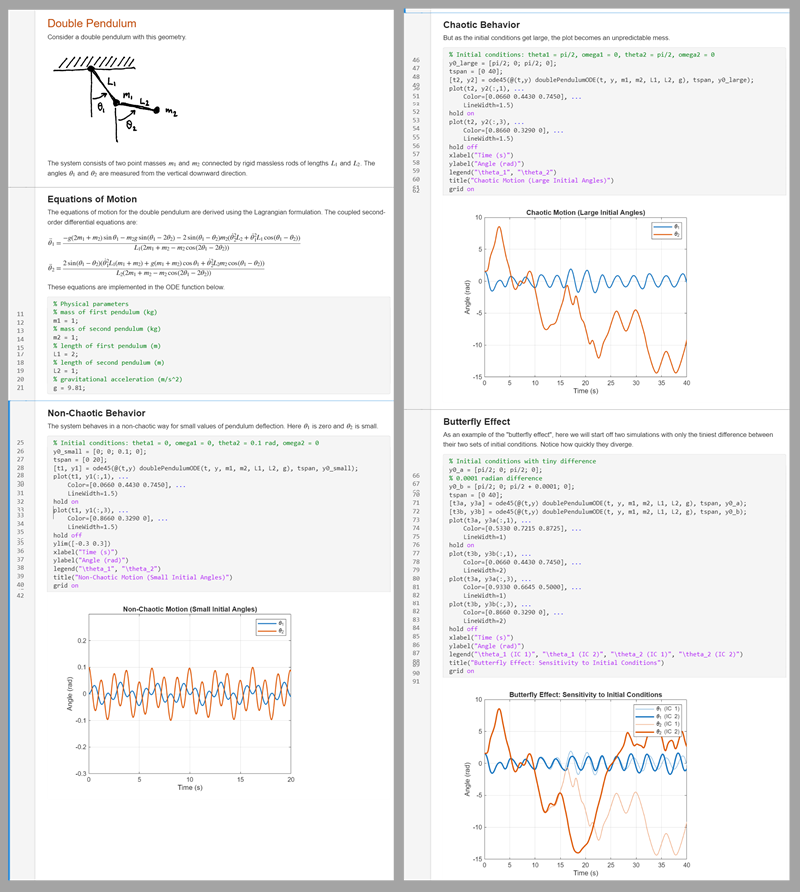Select the Non-Chaotic Motion plot legend
800x892 pixels.
tap(271, 627)
